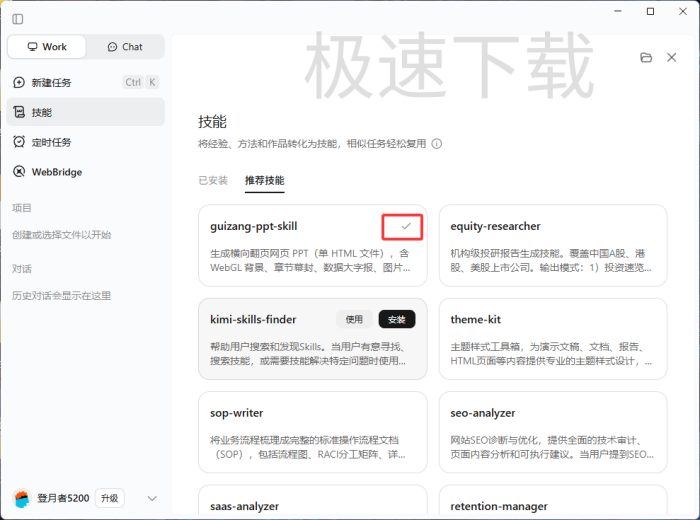Image resolution: width=700 pixels, height=520 pixels.
Task: Open the skills folder icon
Action: pos(646,58)
